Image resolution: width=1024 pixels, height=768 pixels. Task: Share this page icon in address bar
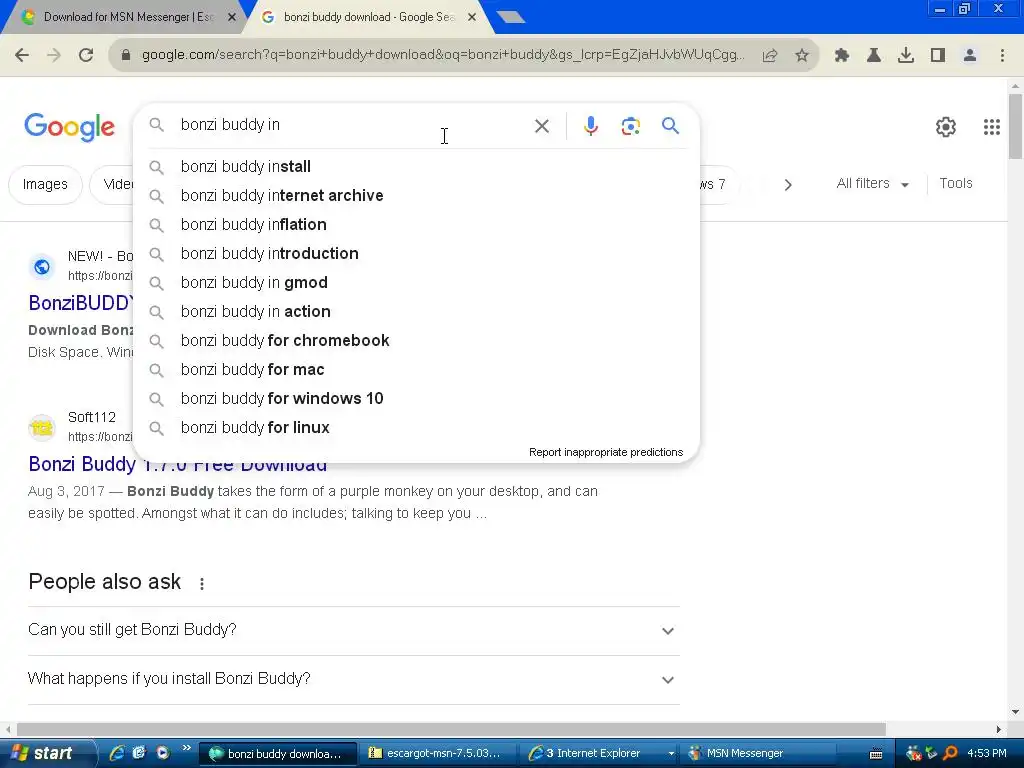click(x=770, y=56)
